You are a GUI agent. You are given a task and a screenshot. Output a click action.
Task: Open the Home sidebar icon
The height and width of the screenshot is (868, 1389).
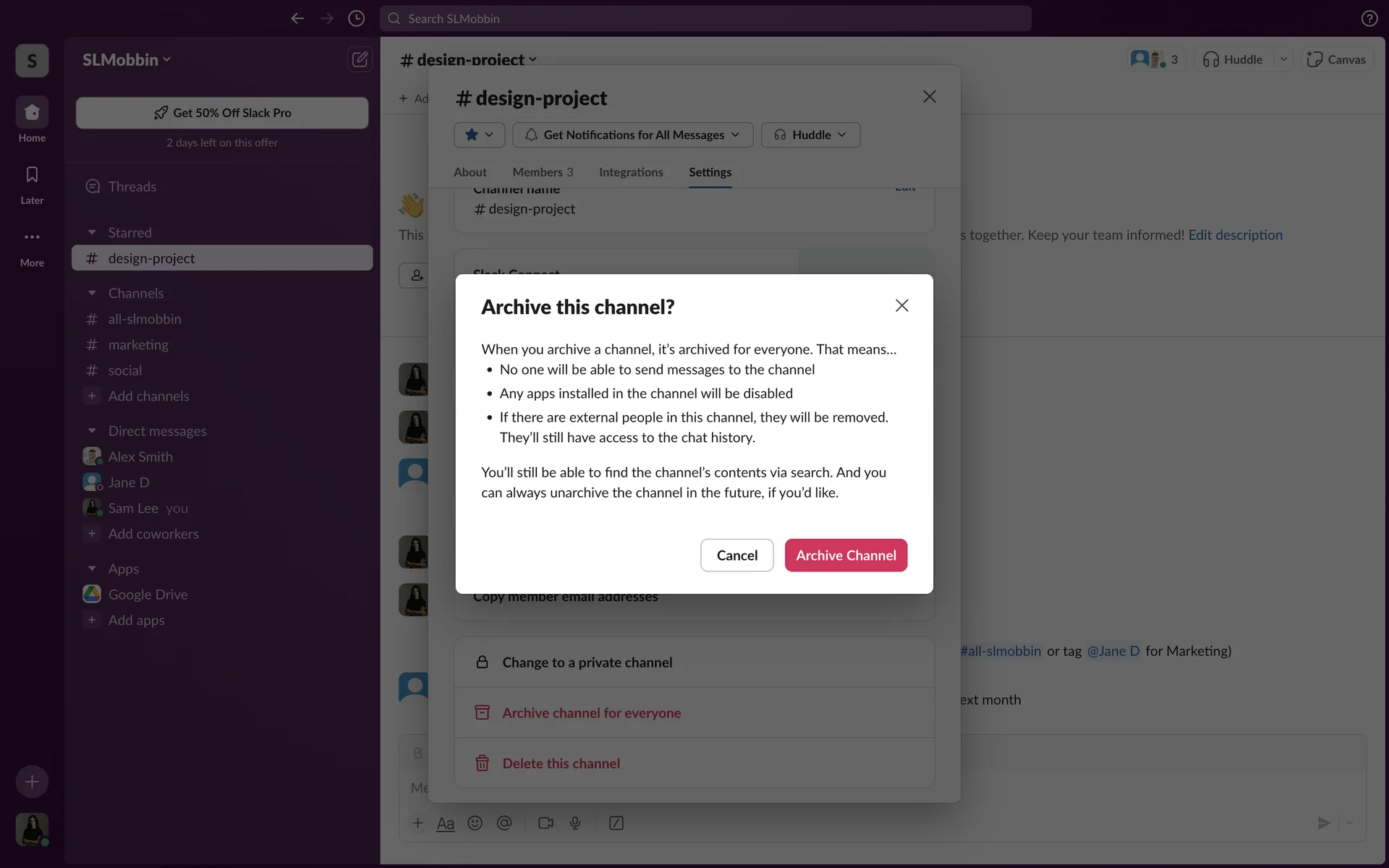tap(32, 113)
